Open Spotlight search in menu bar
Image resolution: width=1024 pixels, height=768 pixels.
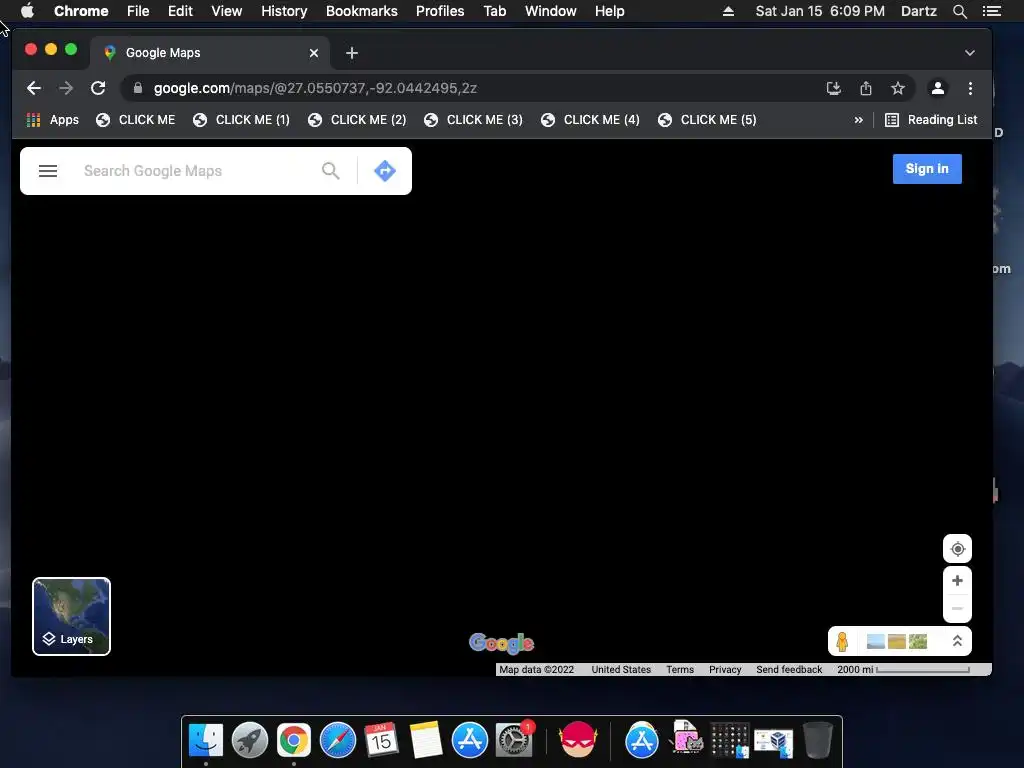pyautogui.click(x=959, y=11)
